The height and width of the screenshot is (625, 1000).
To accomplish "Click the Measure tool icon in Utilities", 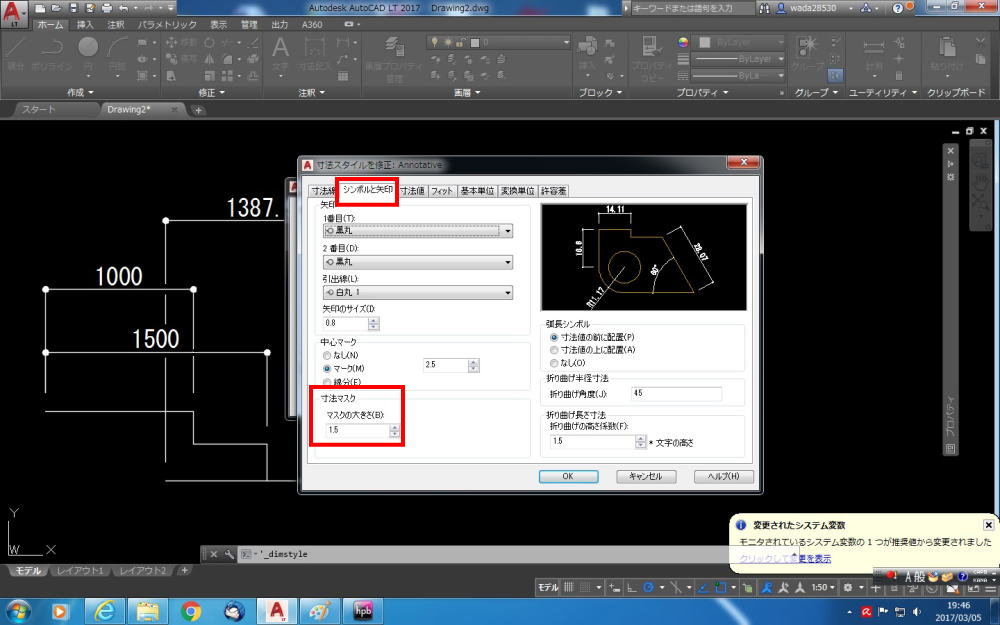I will [x=874, y=53].
